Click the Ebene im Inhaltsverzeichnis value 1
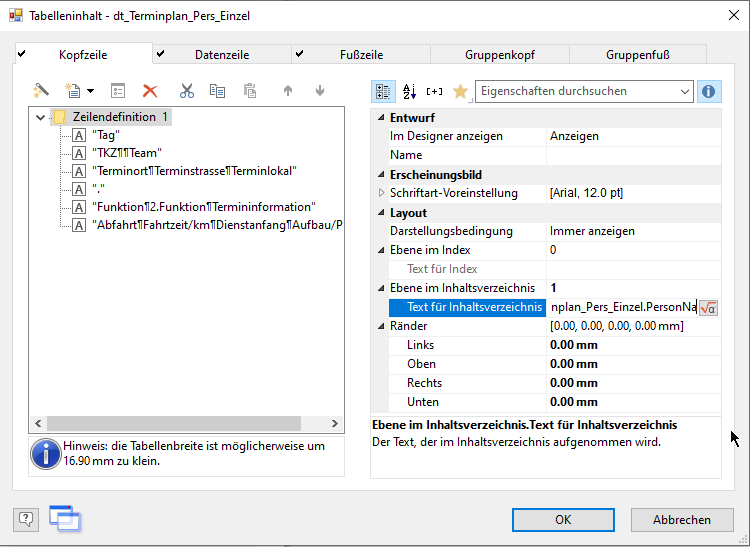 [634, 288]
